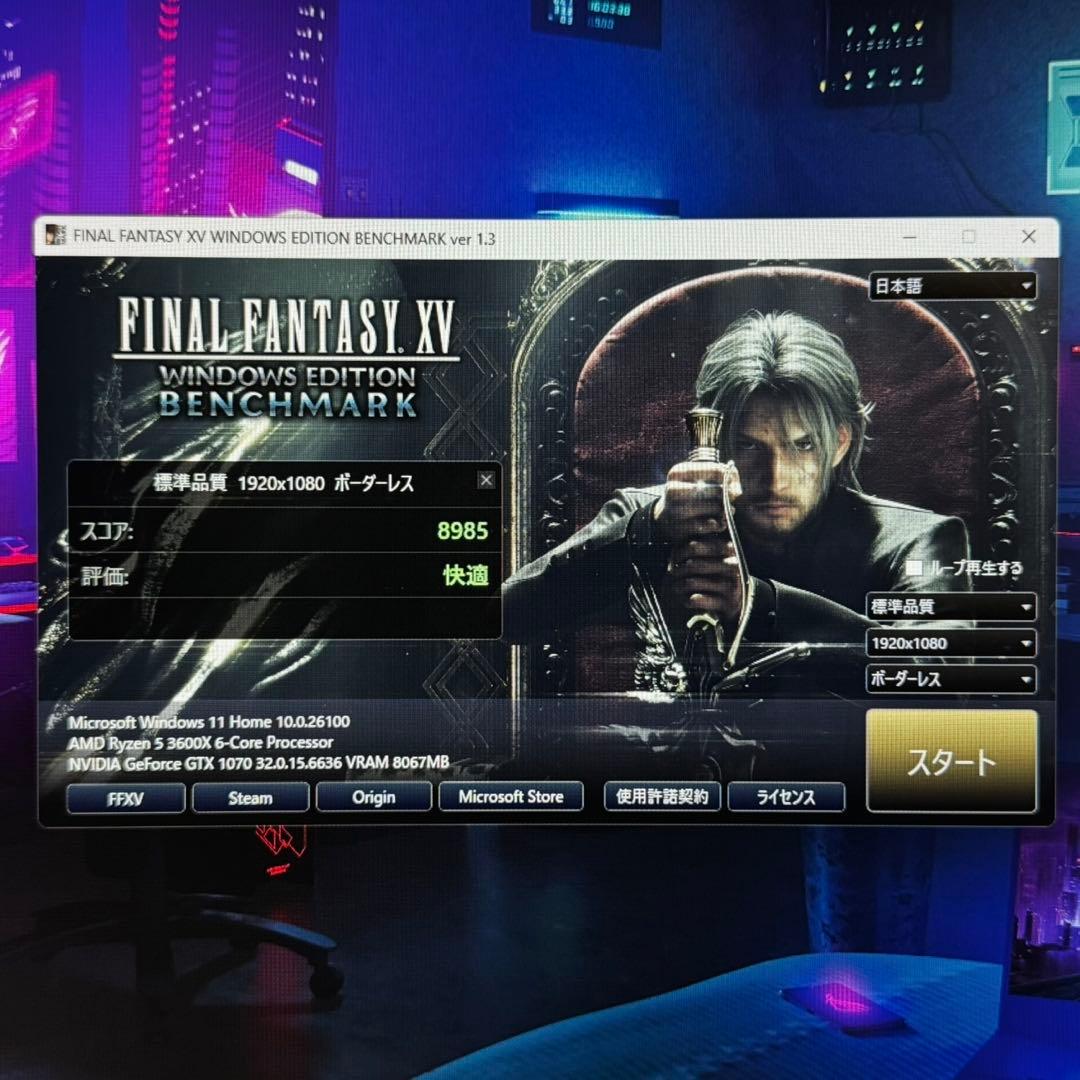Click the Microsoft Windows 11 Home line
The image size is (1080, 1080).
click(209, 722)
